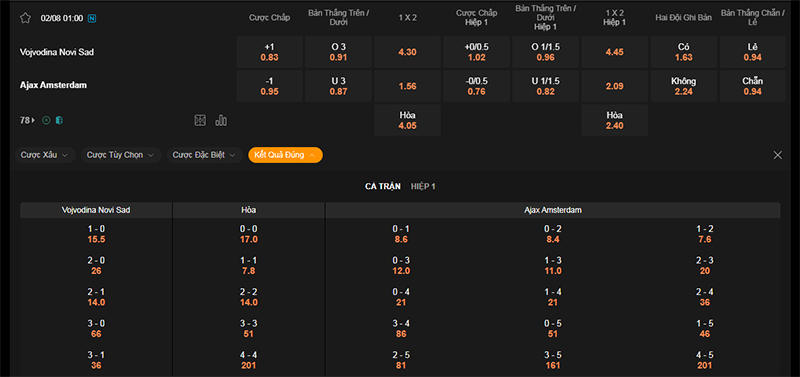Select the Có both teams score option
The width and height of the screenshot is (800, 377).
click(x=684, y=52)
